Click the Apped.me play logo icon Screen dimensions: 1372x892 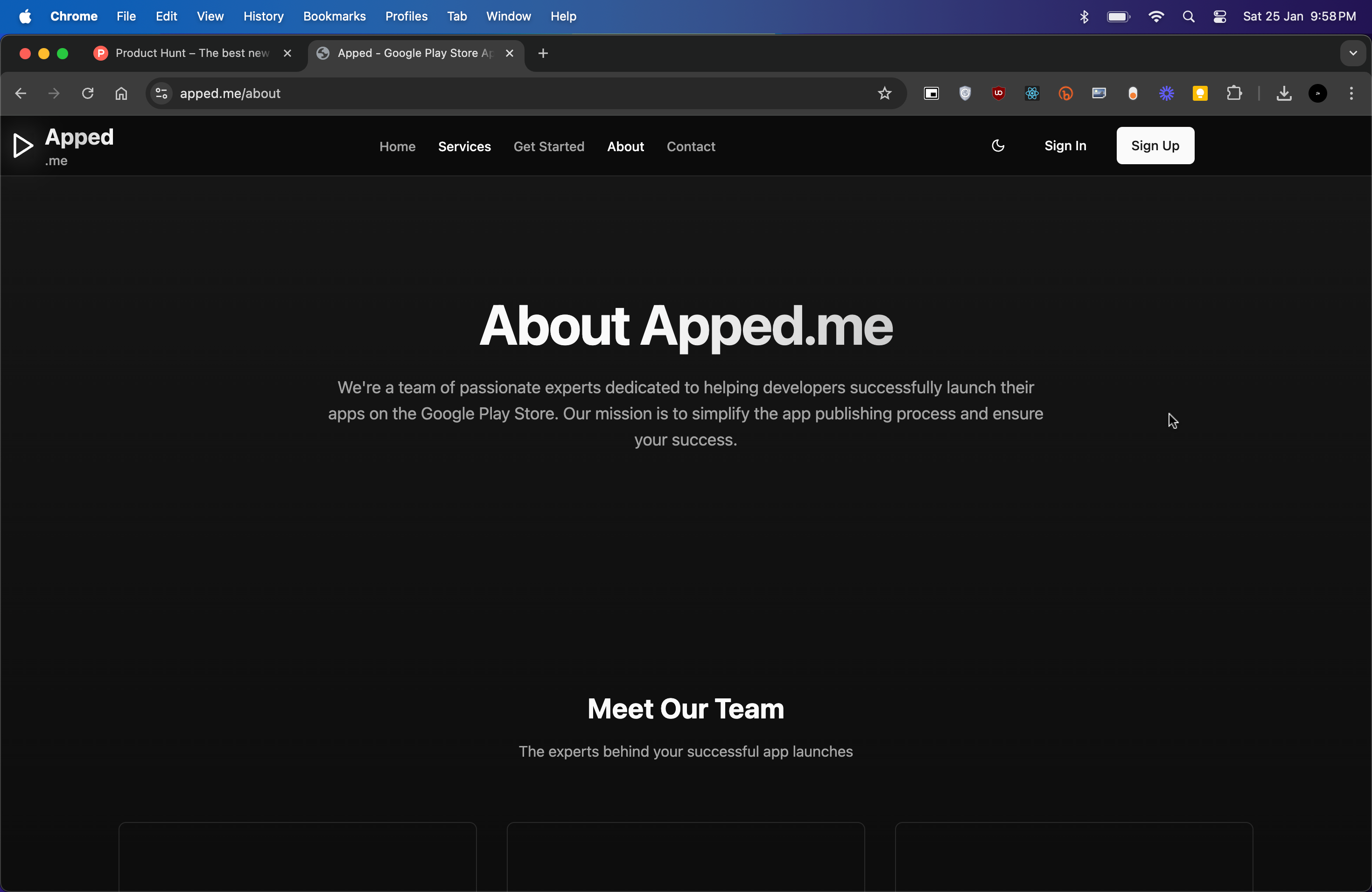23,146
